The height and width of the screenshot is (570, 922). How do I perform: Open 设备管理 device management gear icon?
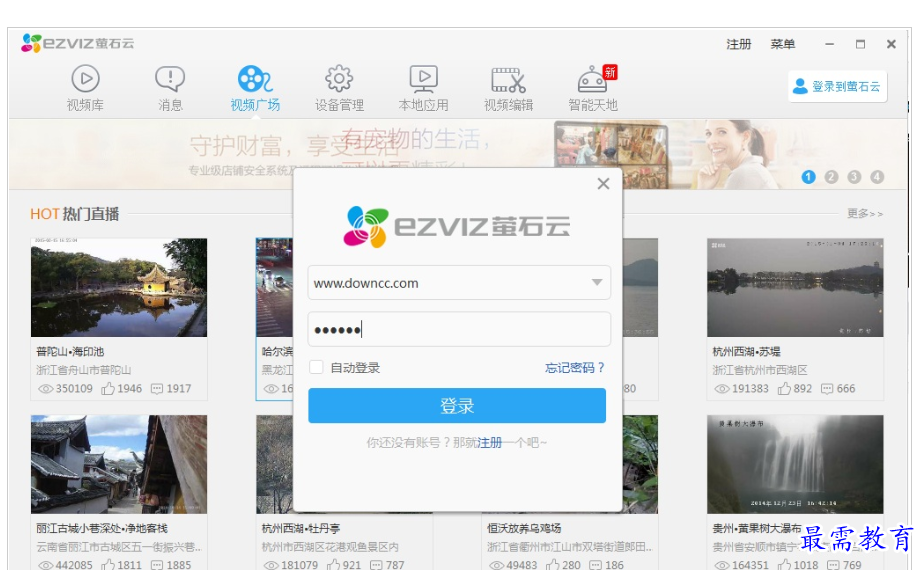coord(339,79)
